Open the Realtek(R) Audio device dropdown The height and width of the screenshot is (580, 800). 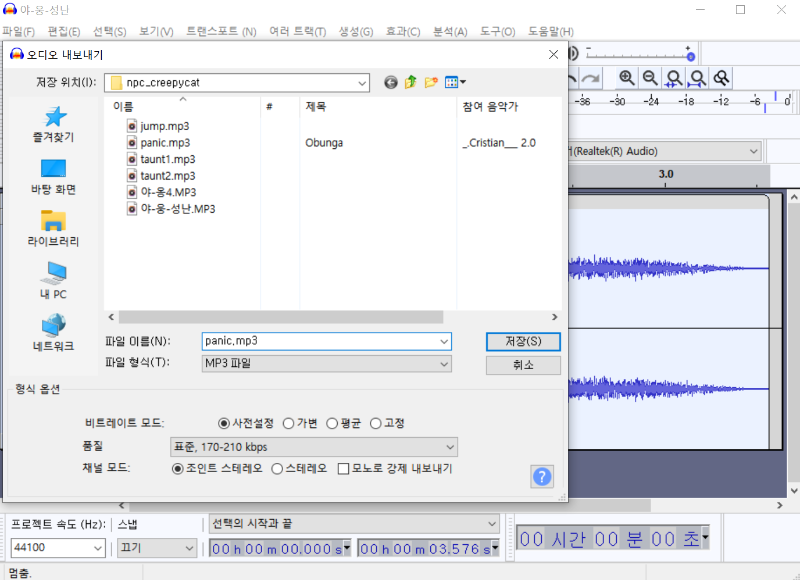tap(665, 151)
